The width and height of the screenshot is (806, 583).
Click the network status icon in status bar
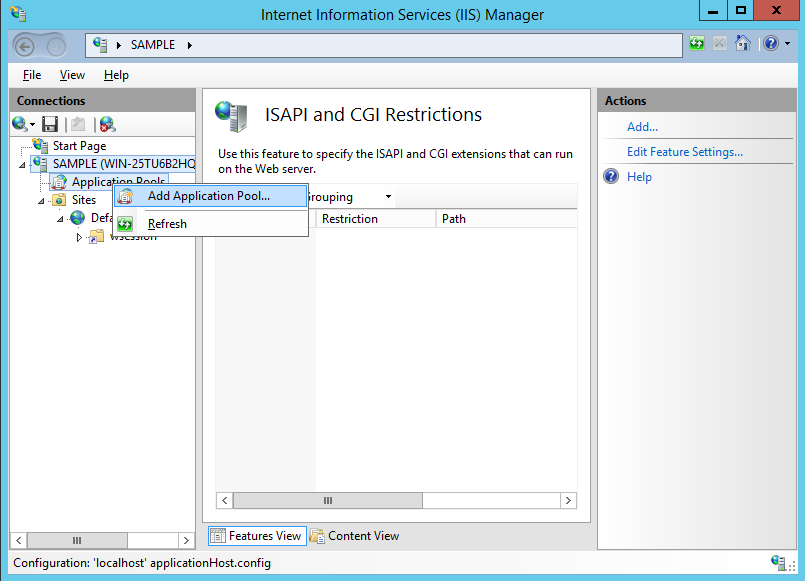(x=778, y=562)
